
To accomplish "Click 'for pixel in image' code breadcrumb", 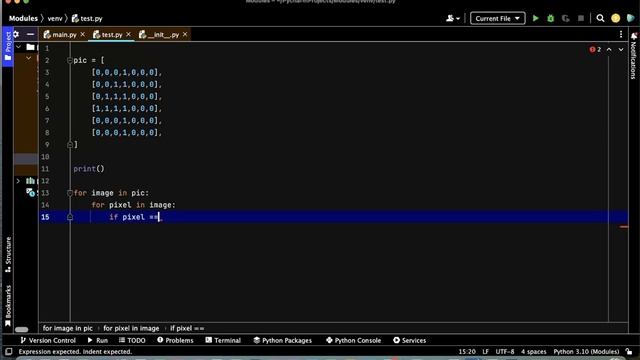I will [131, 328].
